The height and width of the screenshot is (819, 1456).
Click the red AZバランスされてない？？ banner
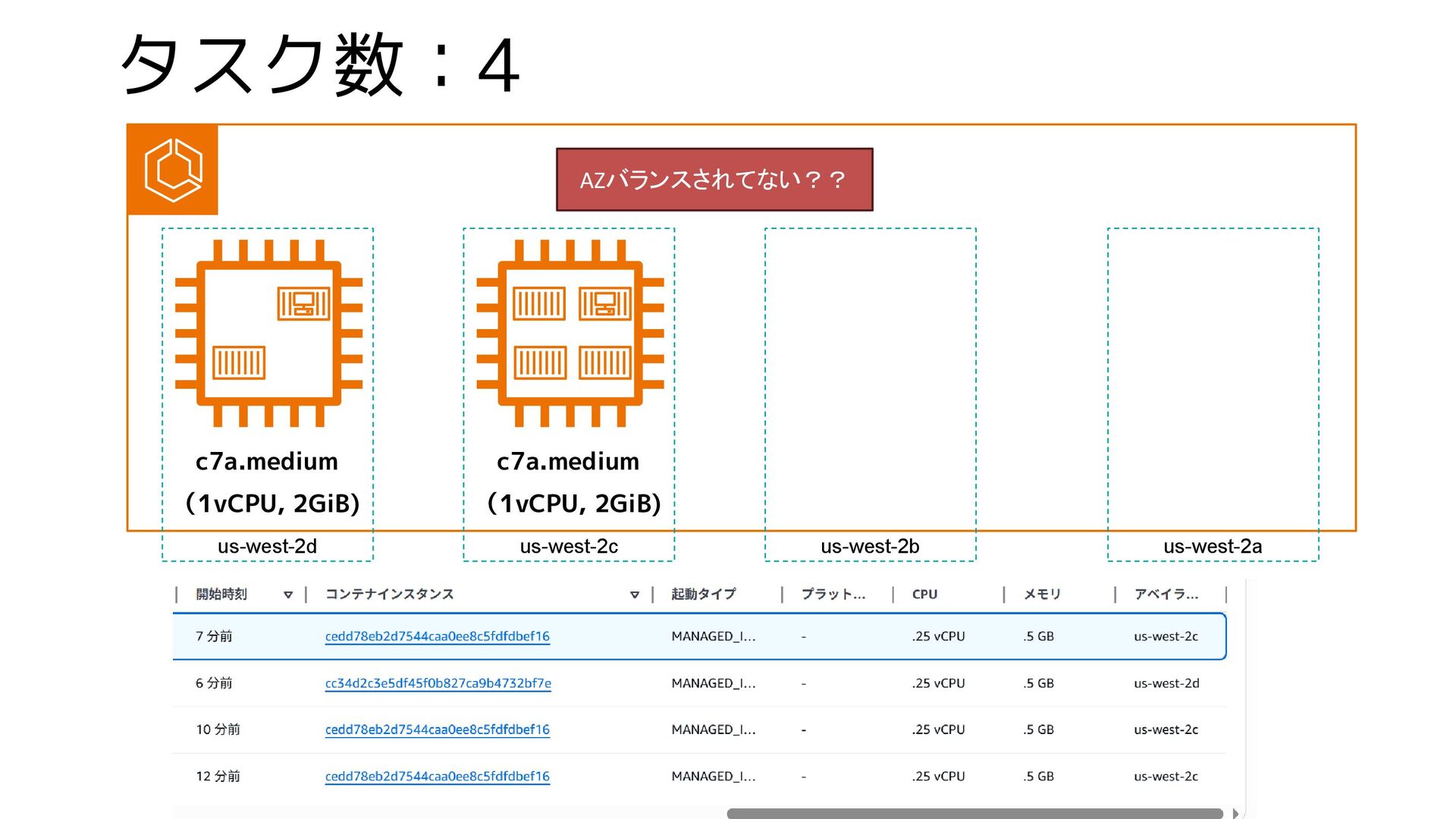coord(714,180)
